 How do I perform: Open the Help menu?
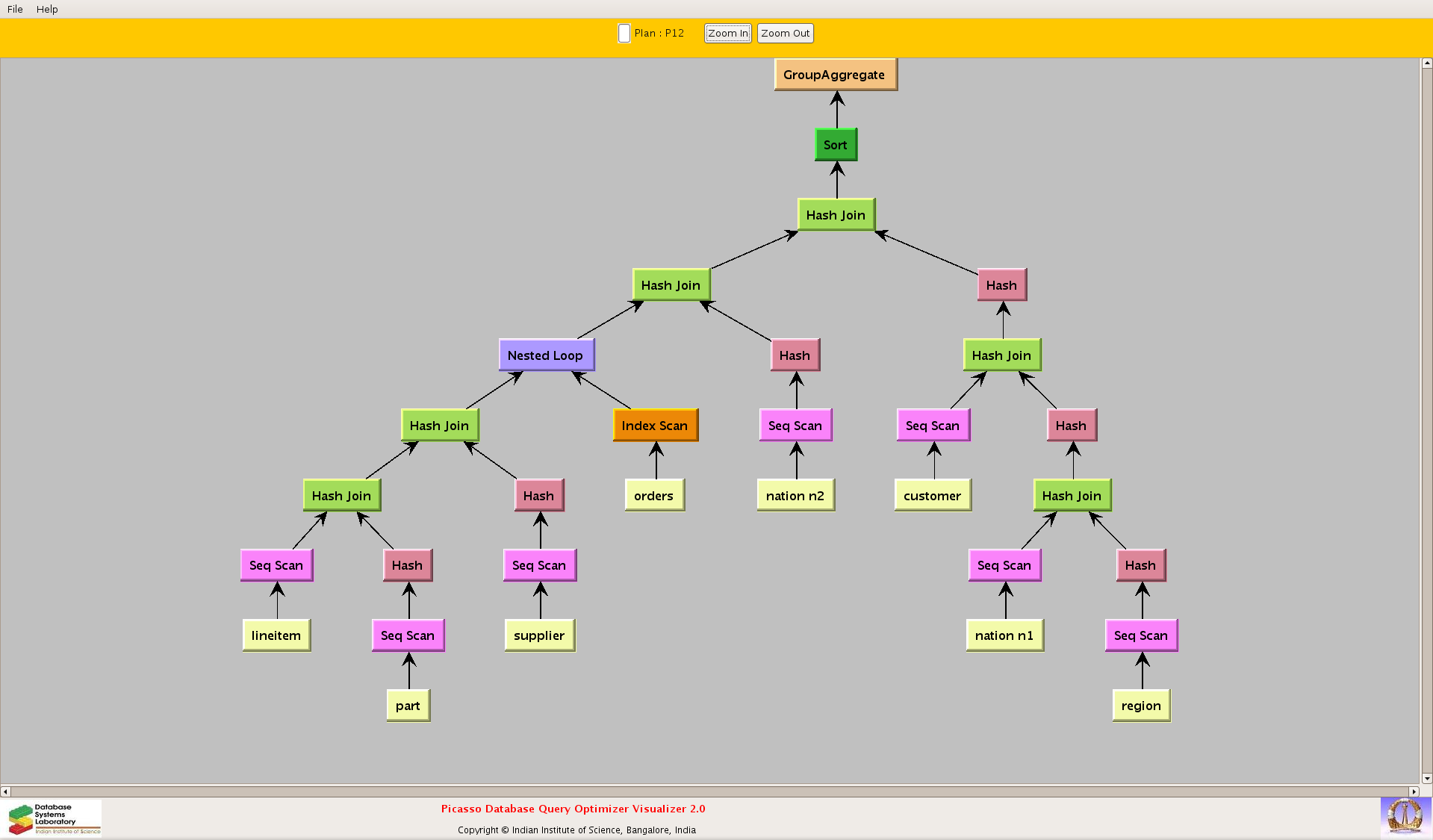(47, 9)
